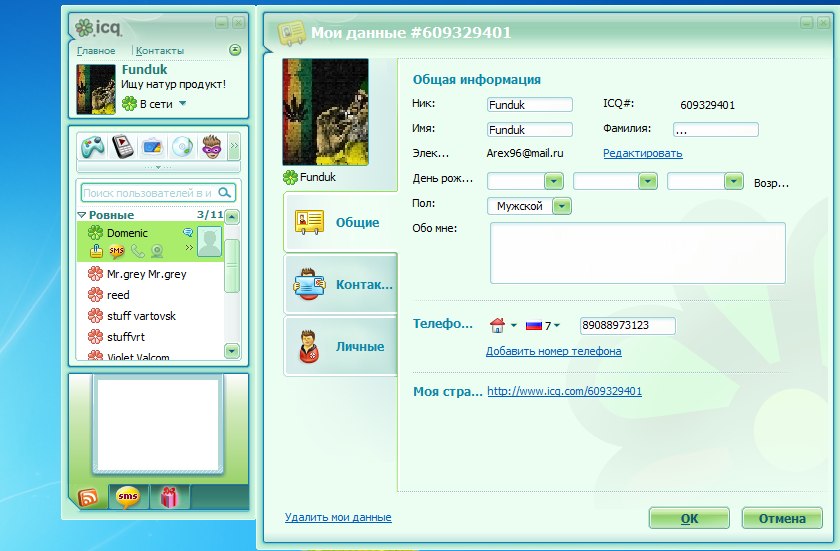Click the Обо мне text area
840x551 pixels.
pos(638,253)
